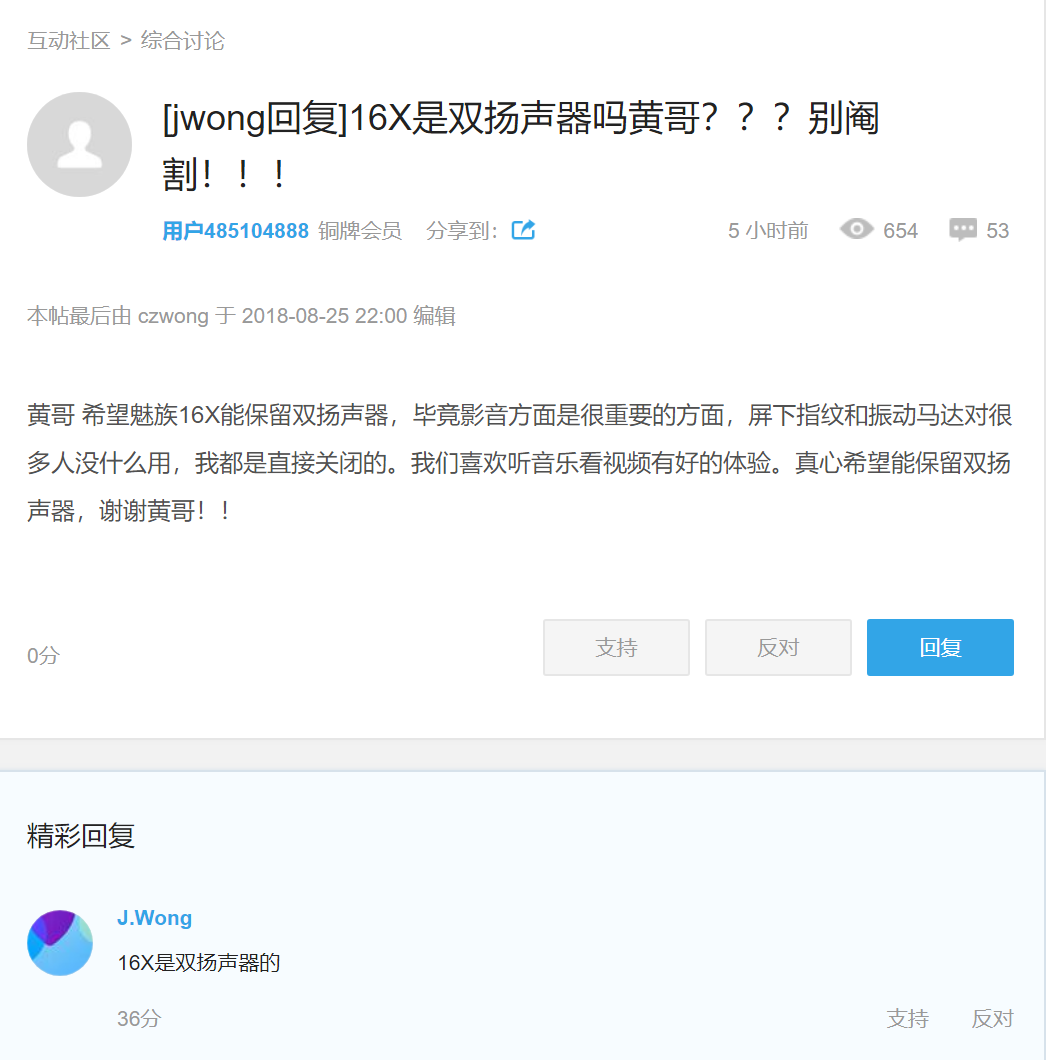Support J.Wong's reply with 支持
This screenshot has height=1060, width=1046.
coord(907,1018)
